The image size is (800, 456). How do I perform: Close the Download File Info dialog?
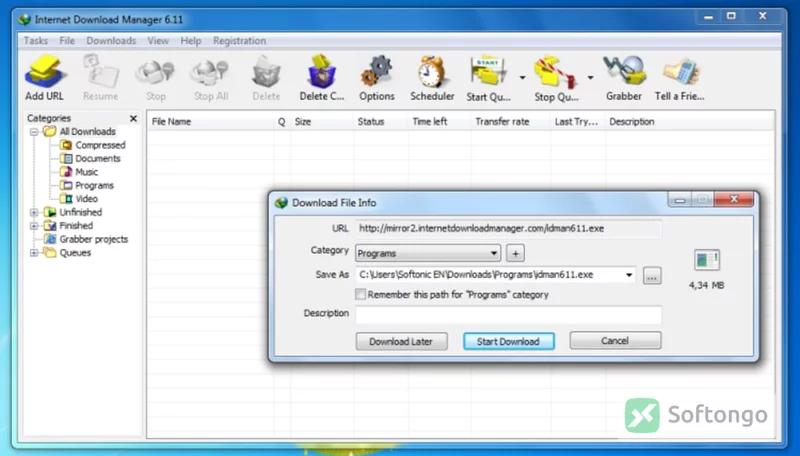pos(734,199)
